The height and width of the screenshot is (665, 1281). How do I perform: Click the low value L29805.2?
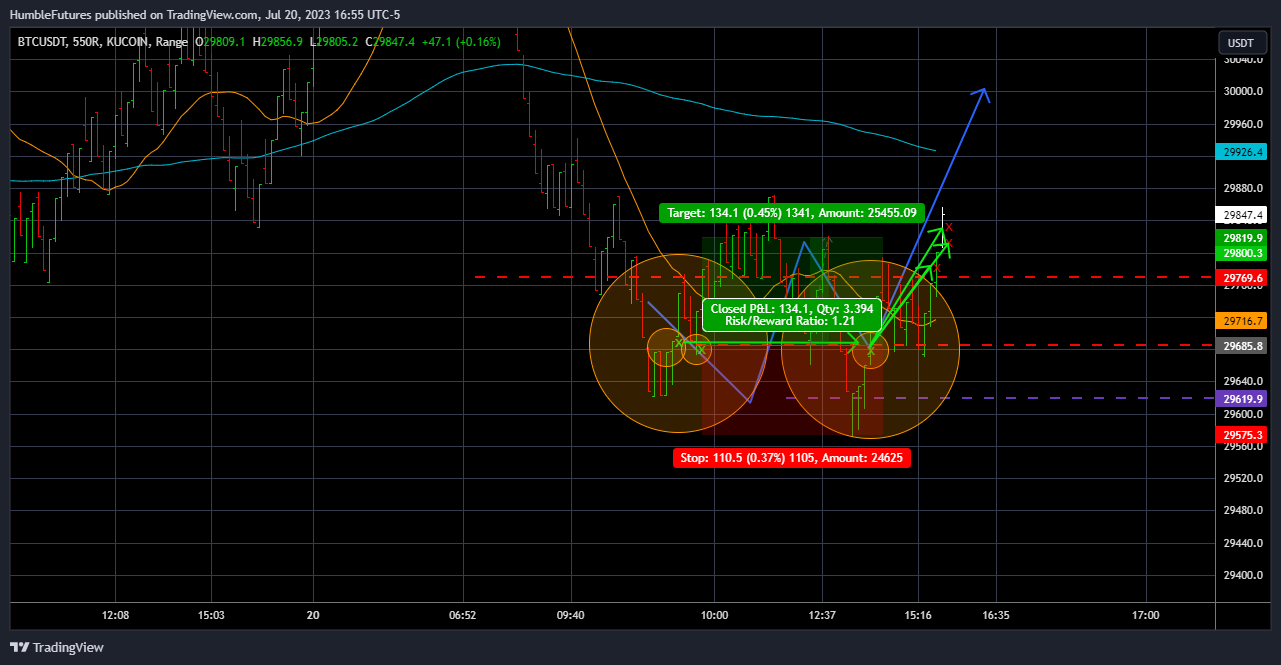click(334, 42)
